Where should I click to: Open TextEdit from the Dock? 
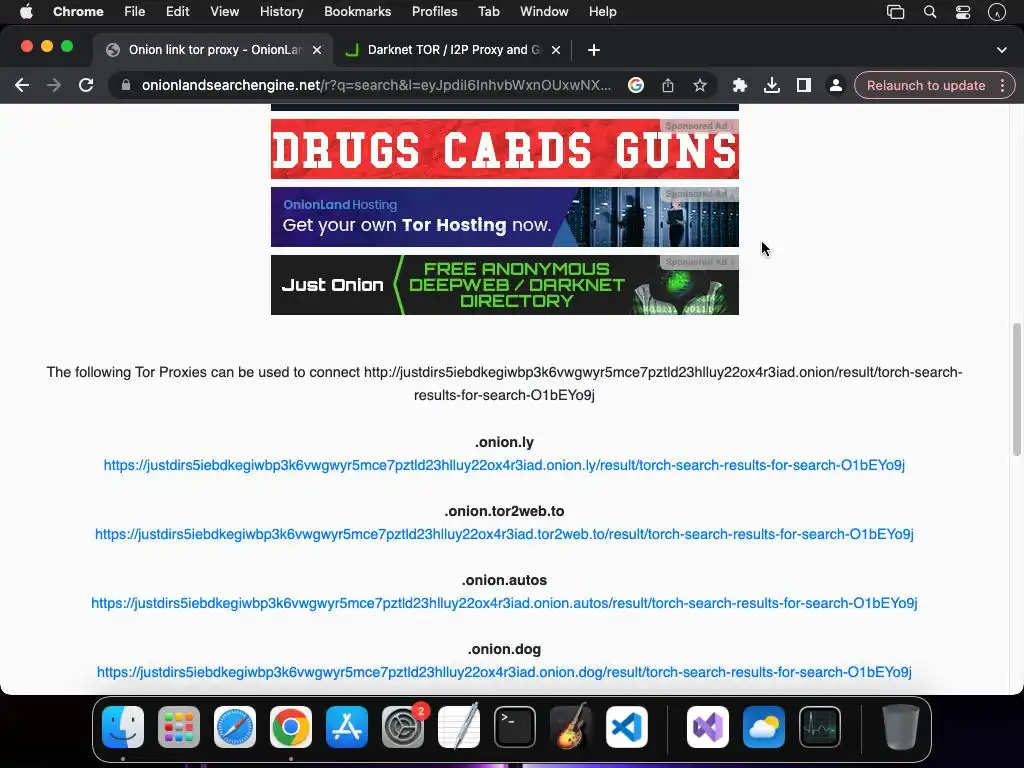[x=458, y=727]
